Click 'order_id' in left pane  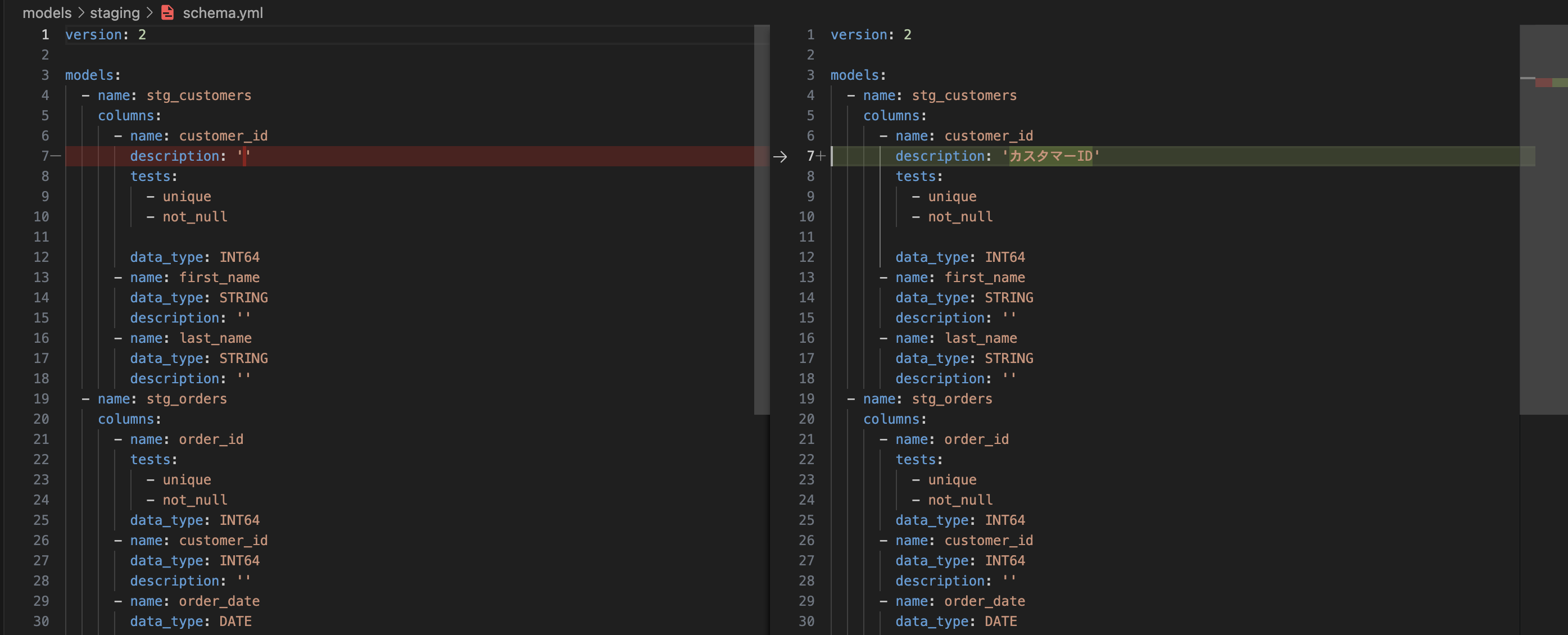[211, 439]
